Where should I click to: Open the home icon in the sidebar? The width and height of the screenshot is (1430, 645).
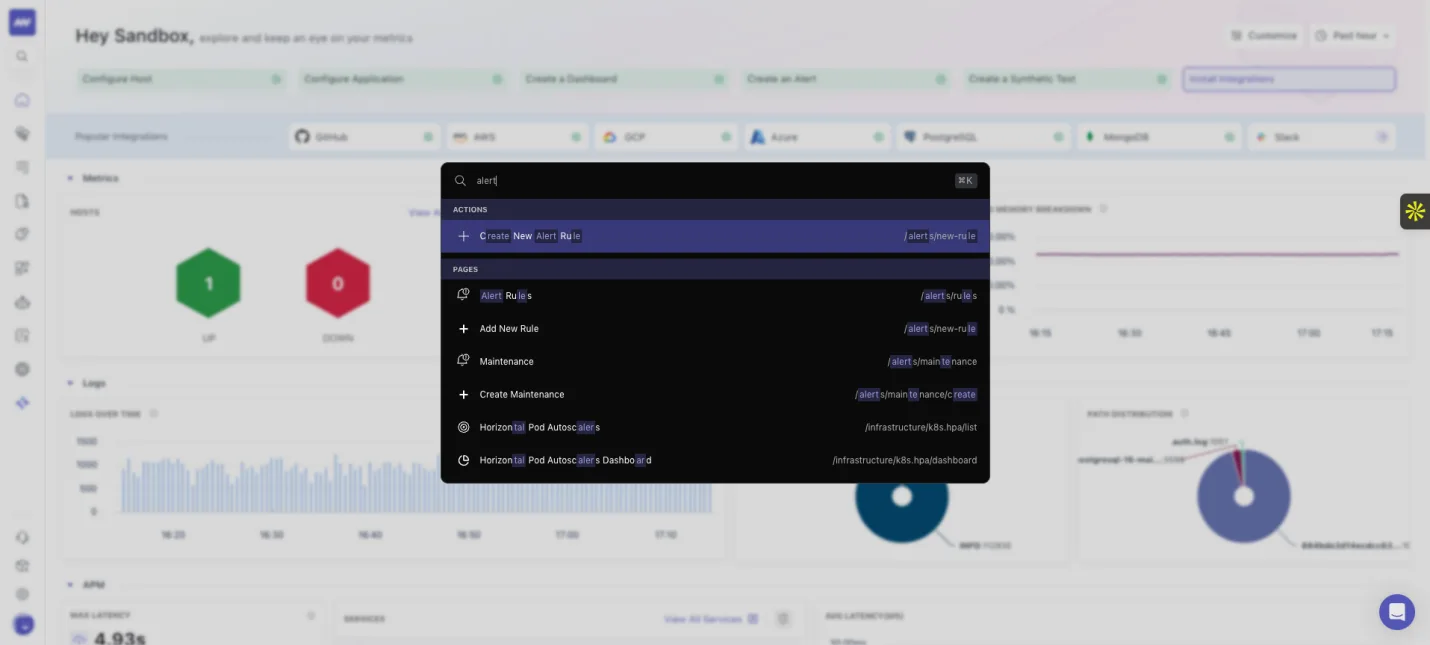click(22, 100)
